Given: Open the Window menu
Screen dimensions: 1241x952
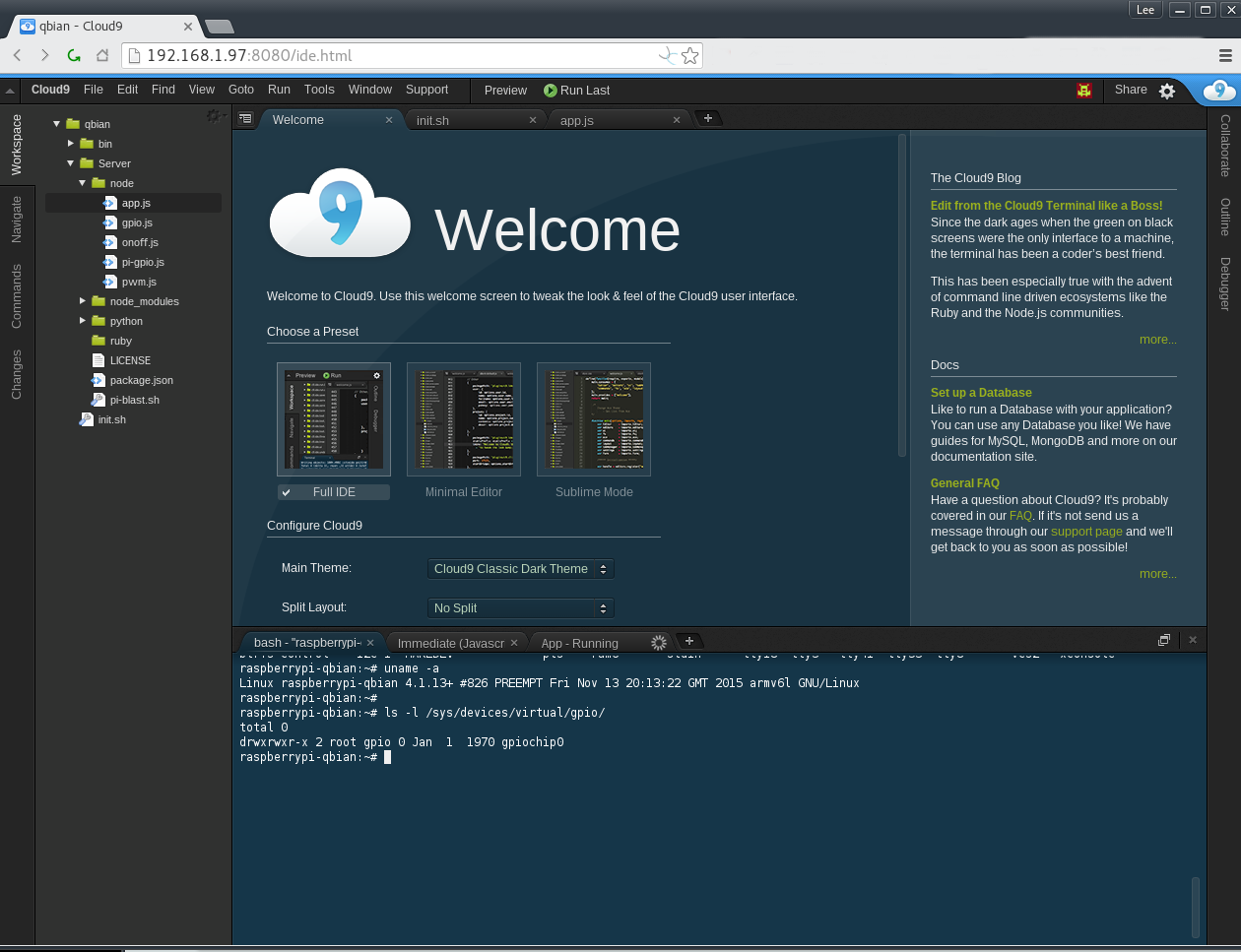Looking at the screenshot, I should pyautogui.click(x=370, y=90).
